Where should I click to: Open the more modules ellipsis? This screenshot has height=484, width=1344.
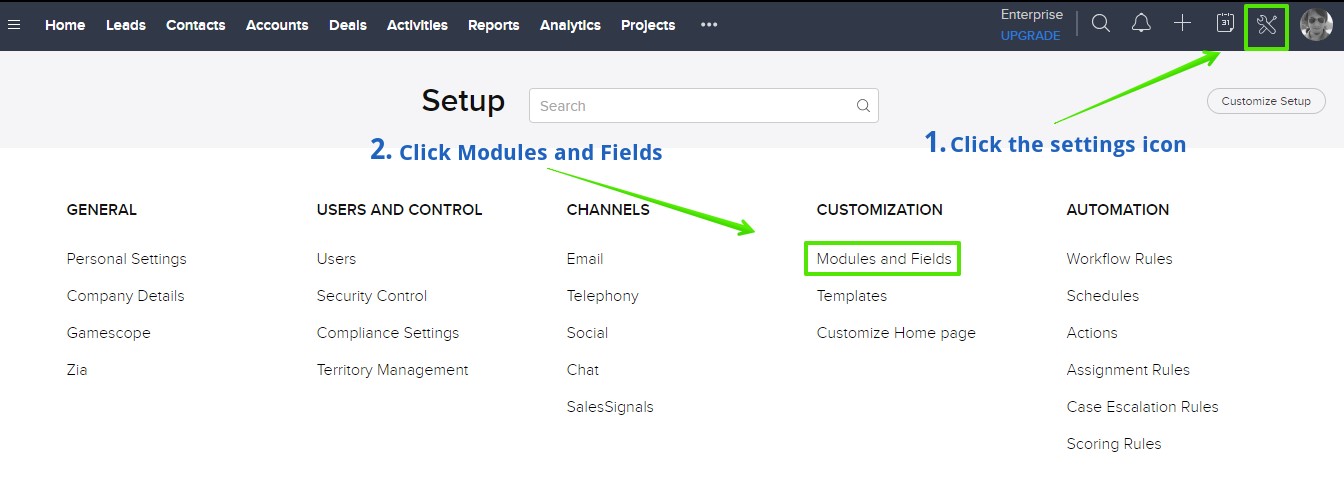pyautogui.click(x=709, y=25)
